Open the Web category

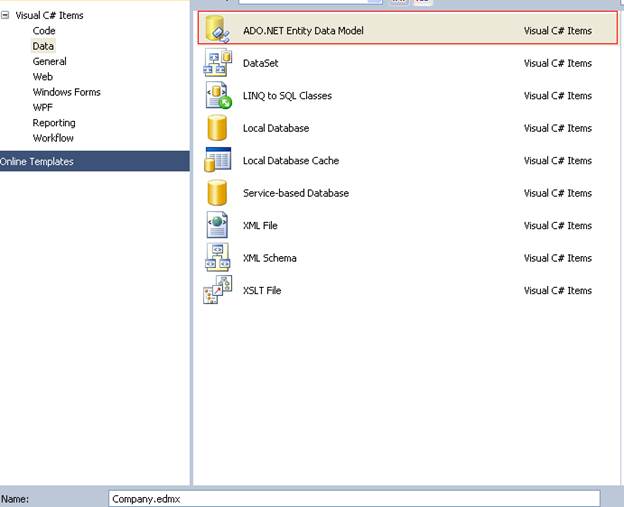pos(43,76)
